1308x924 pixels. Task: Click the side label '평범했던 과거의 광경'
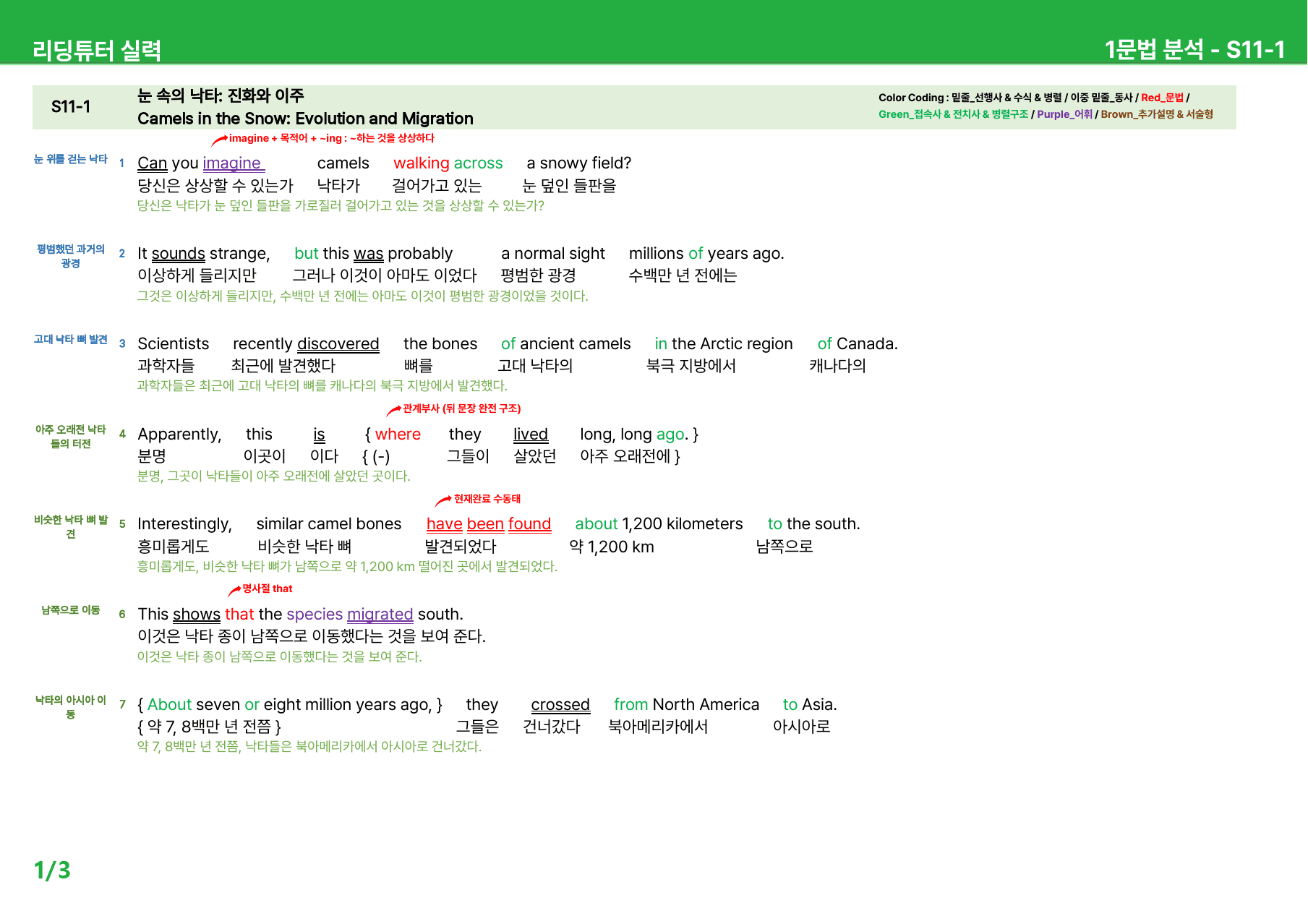[71, 256]
